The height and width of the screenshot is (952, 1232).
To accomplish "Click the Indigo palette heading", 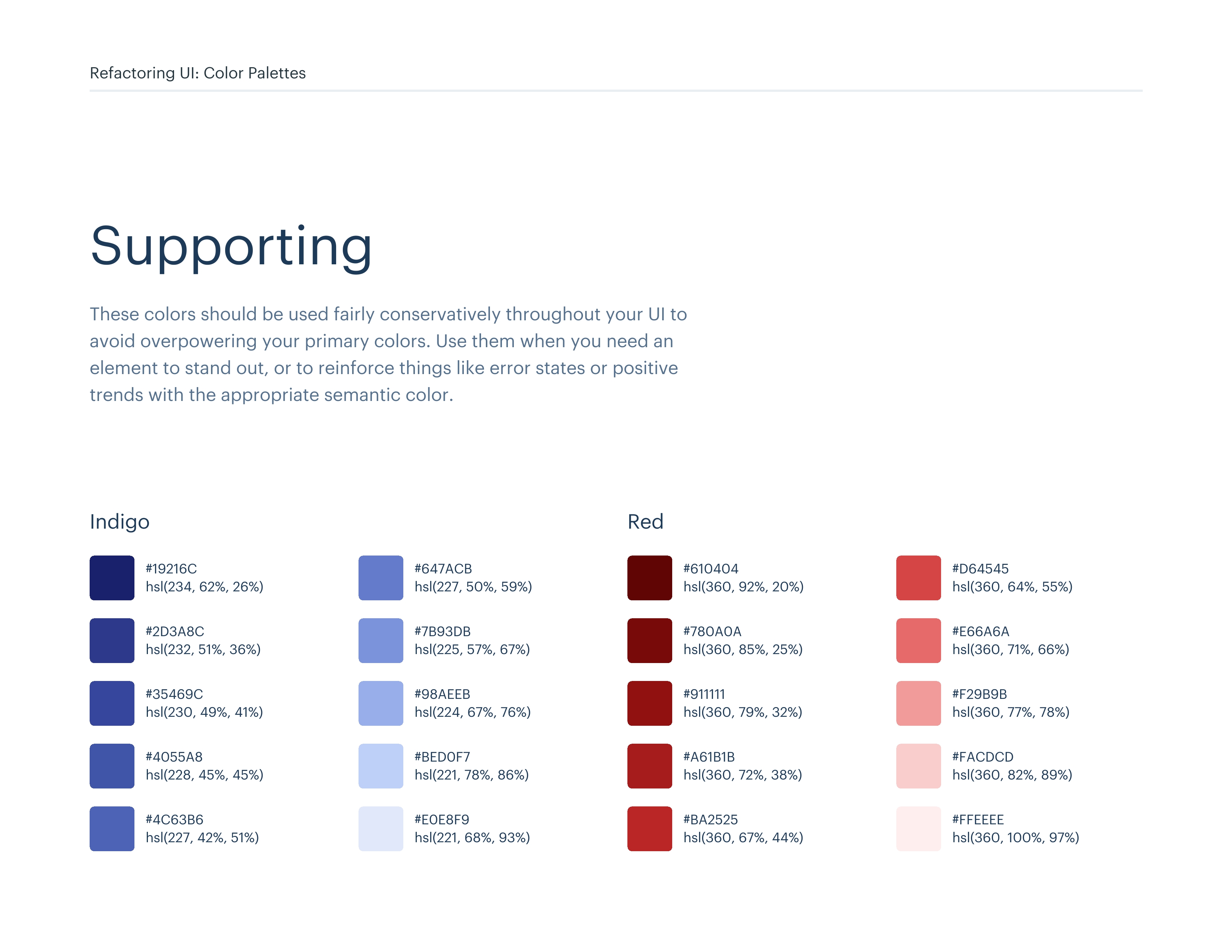I will click(120, 522).
